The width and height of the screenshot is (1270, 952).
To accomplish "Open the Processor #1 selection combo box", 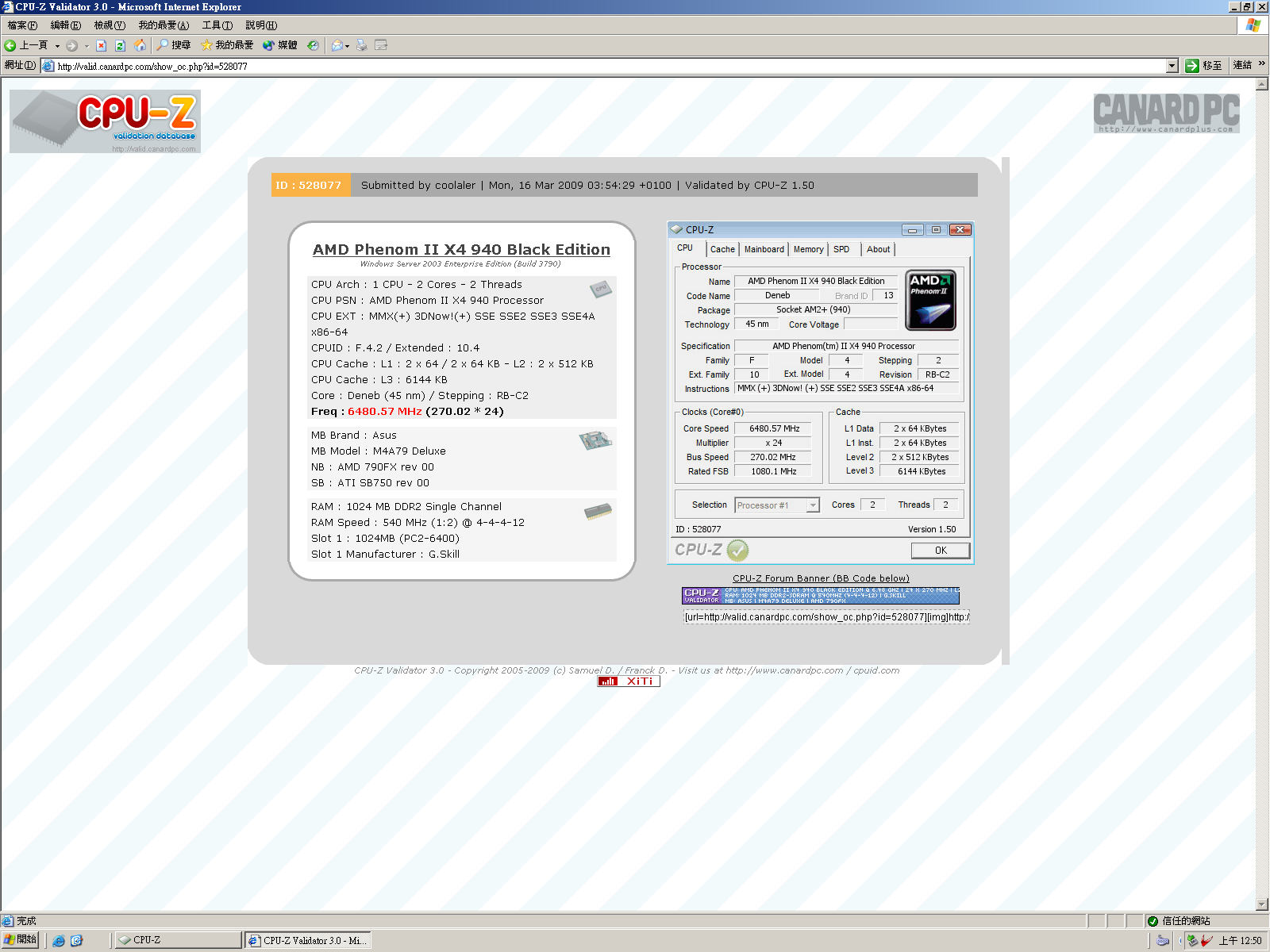I will 776,505.
